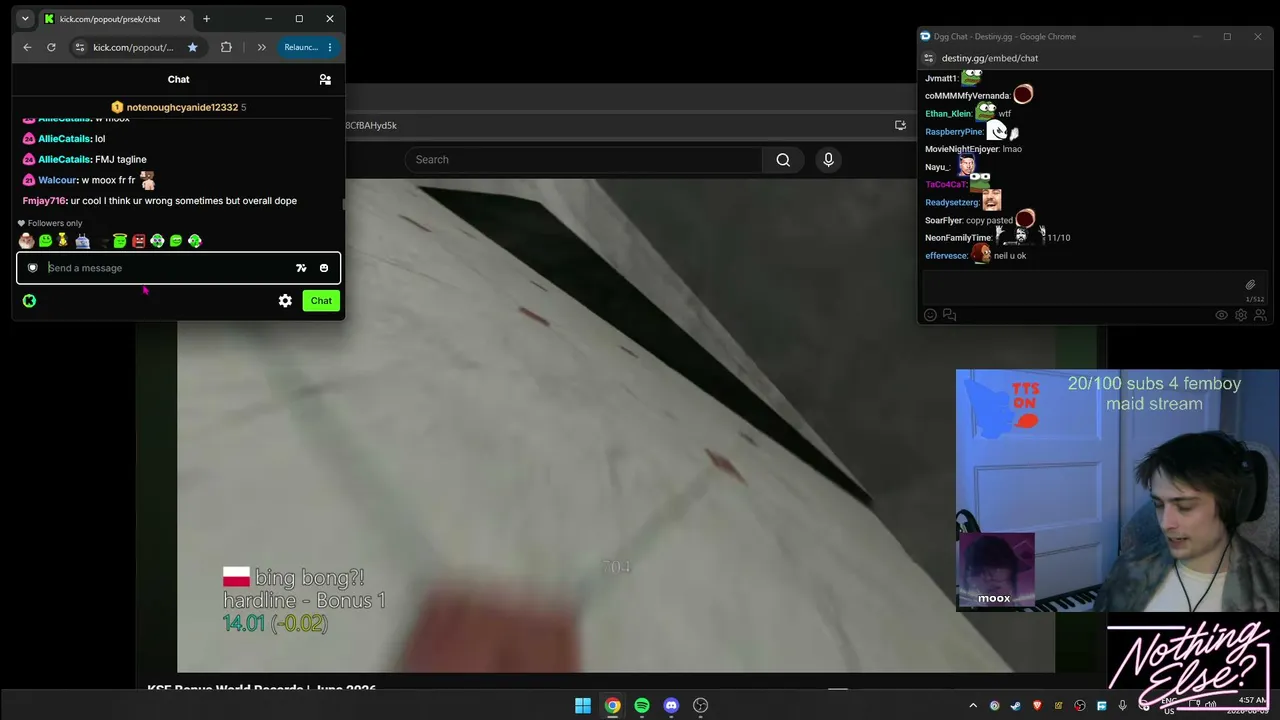Insert the last green quick emote in row
The image size is (1280, 720).
pyautogui.click(x=195, y=240)
